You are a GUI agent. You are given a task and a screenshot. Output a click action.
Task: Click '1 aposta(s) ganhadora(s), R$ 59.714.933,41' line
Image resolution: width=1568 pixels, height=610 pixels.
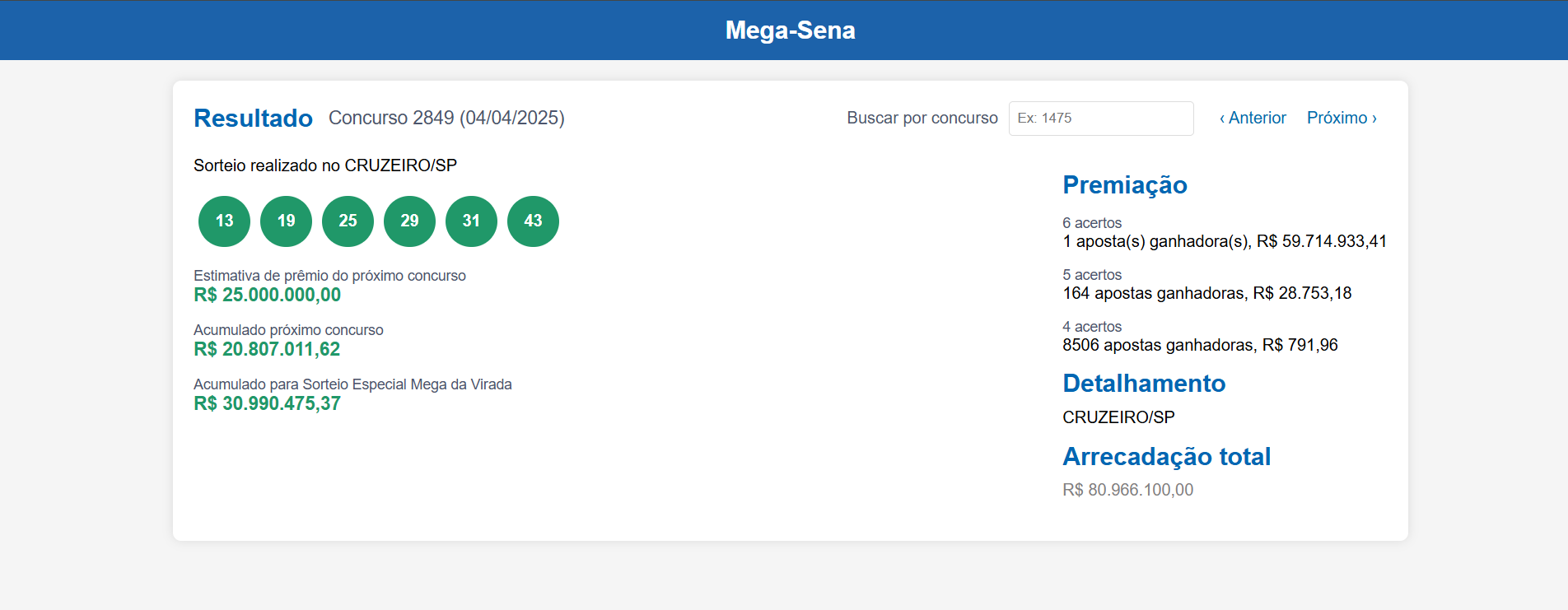tap(1225, 241)
